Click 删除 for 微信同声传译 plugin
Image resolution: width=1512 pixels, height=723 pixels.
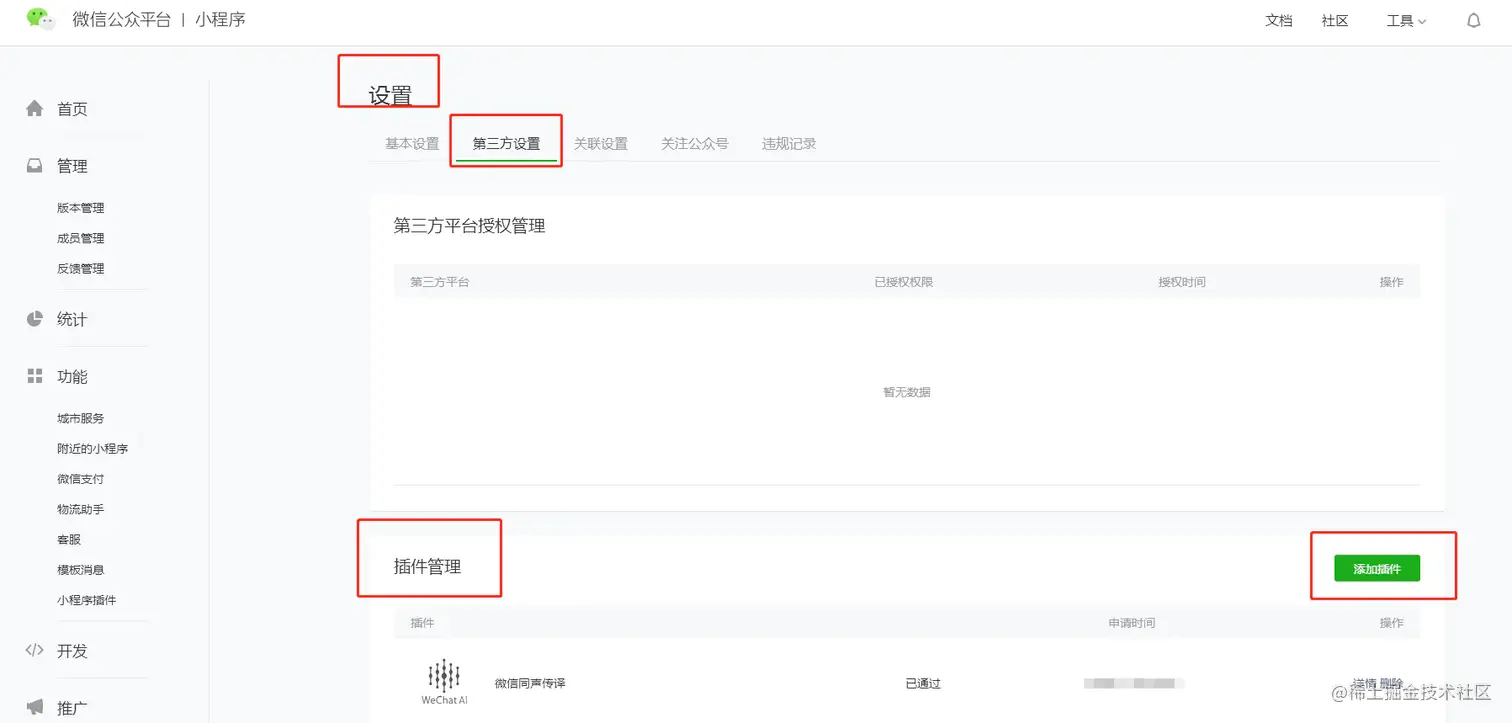point(1391,683)
